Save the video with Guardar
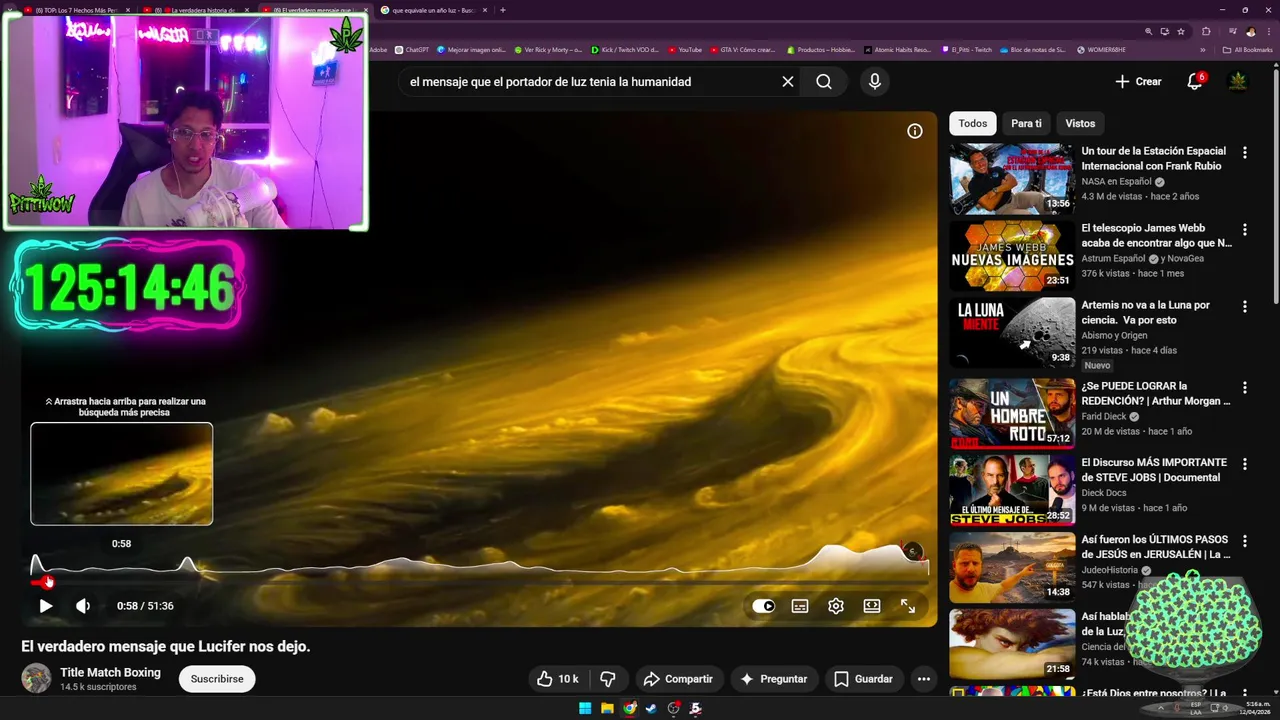 click(863, 679)
